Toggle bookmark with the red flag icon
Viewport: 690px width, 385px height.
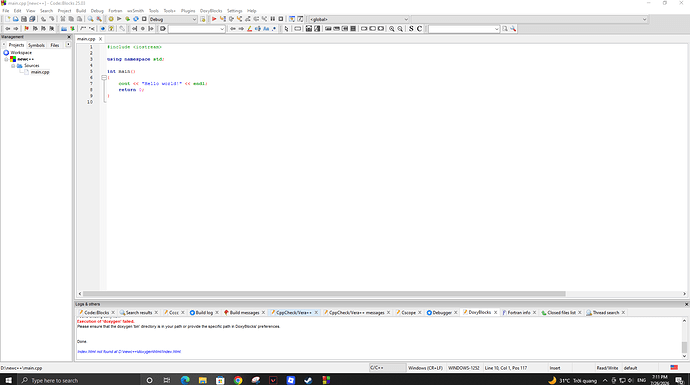pos(26,29)
